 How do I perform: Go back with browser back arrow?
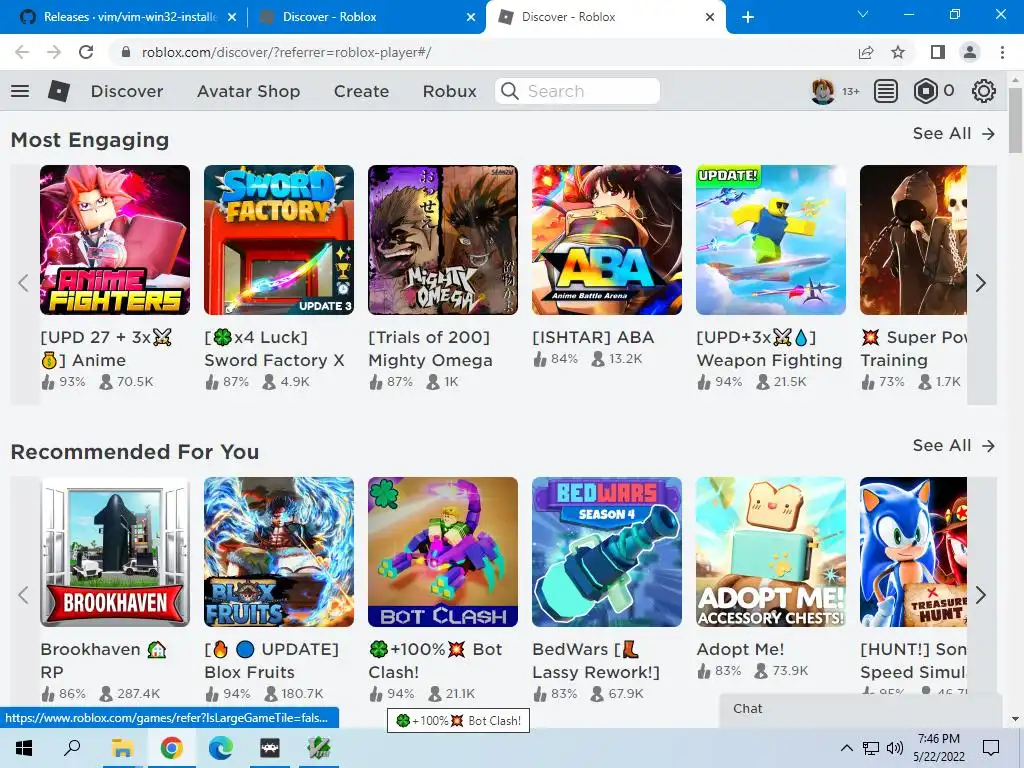(22, 52)
